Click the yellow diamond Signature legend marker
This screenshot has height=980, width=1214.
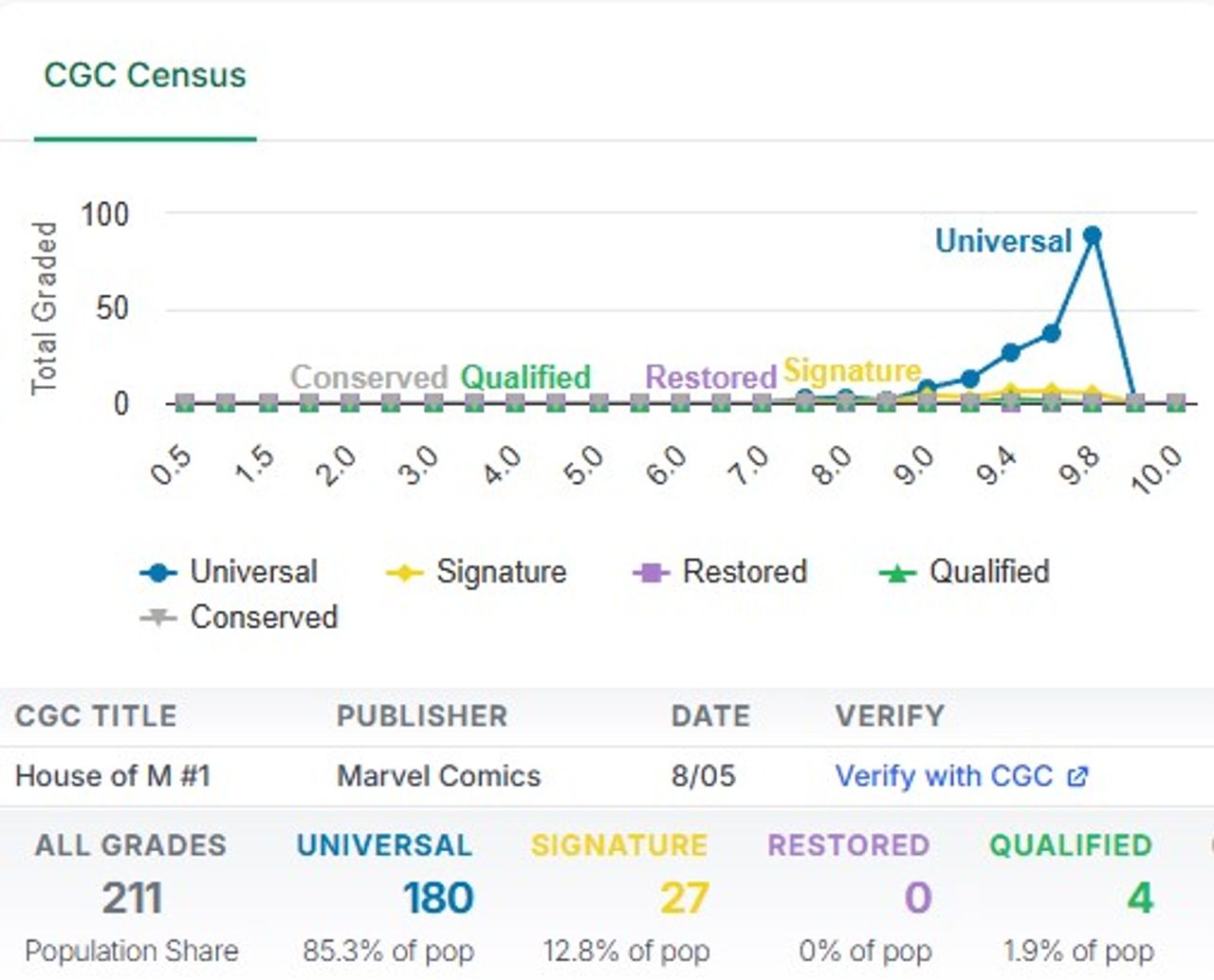click(405, 573)
